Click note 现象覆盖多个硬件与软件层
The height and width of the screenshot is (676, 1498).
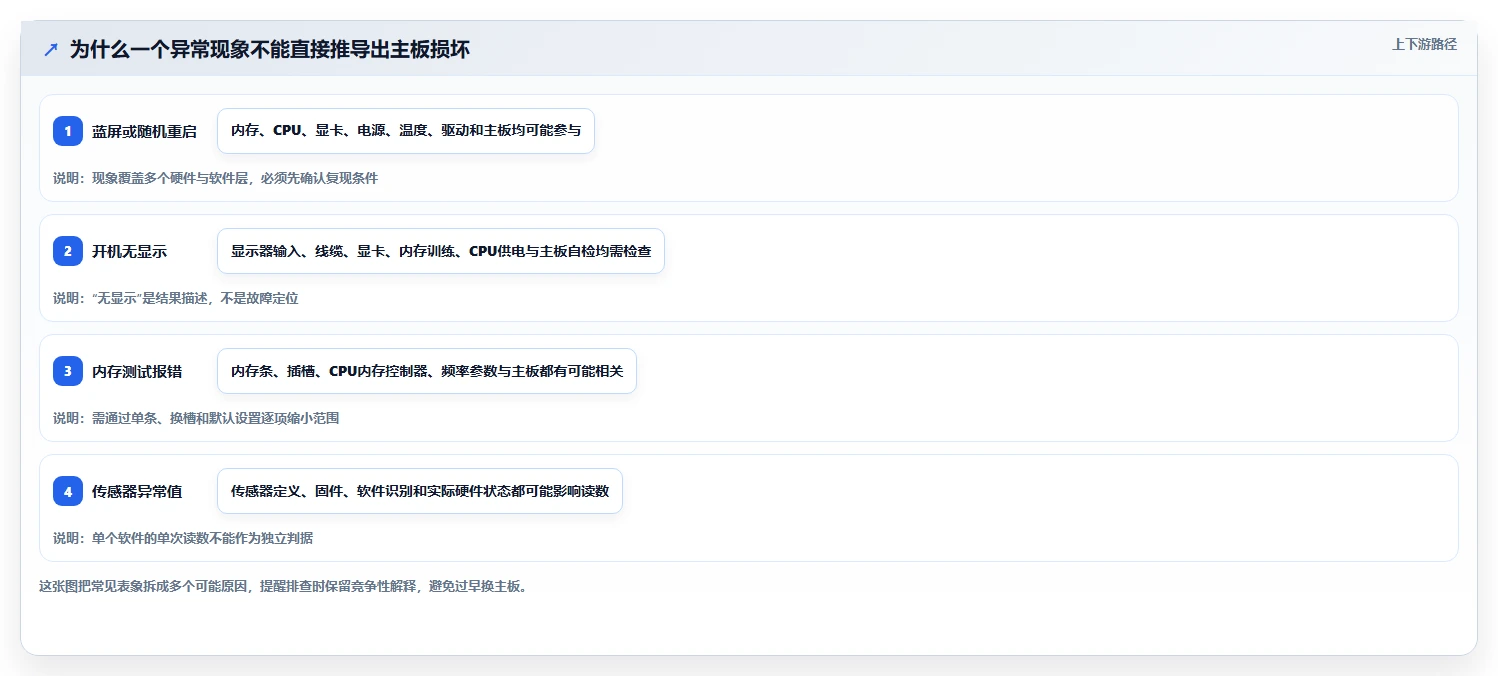216,178
